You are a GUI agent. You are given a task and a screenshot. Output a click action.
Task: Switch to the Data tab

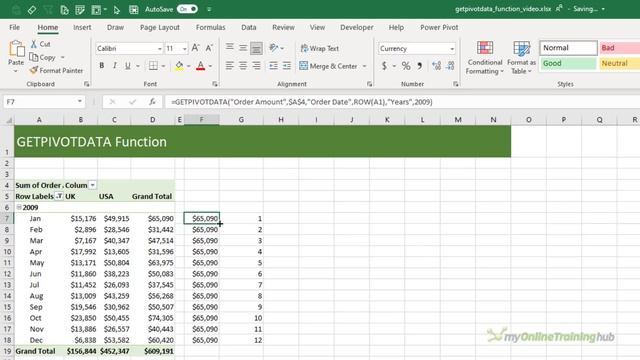[x=249, y=27]
